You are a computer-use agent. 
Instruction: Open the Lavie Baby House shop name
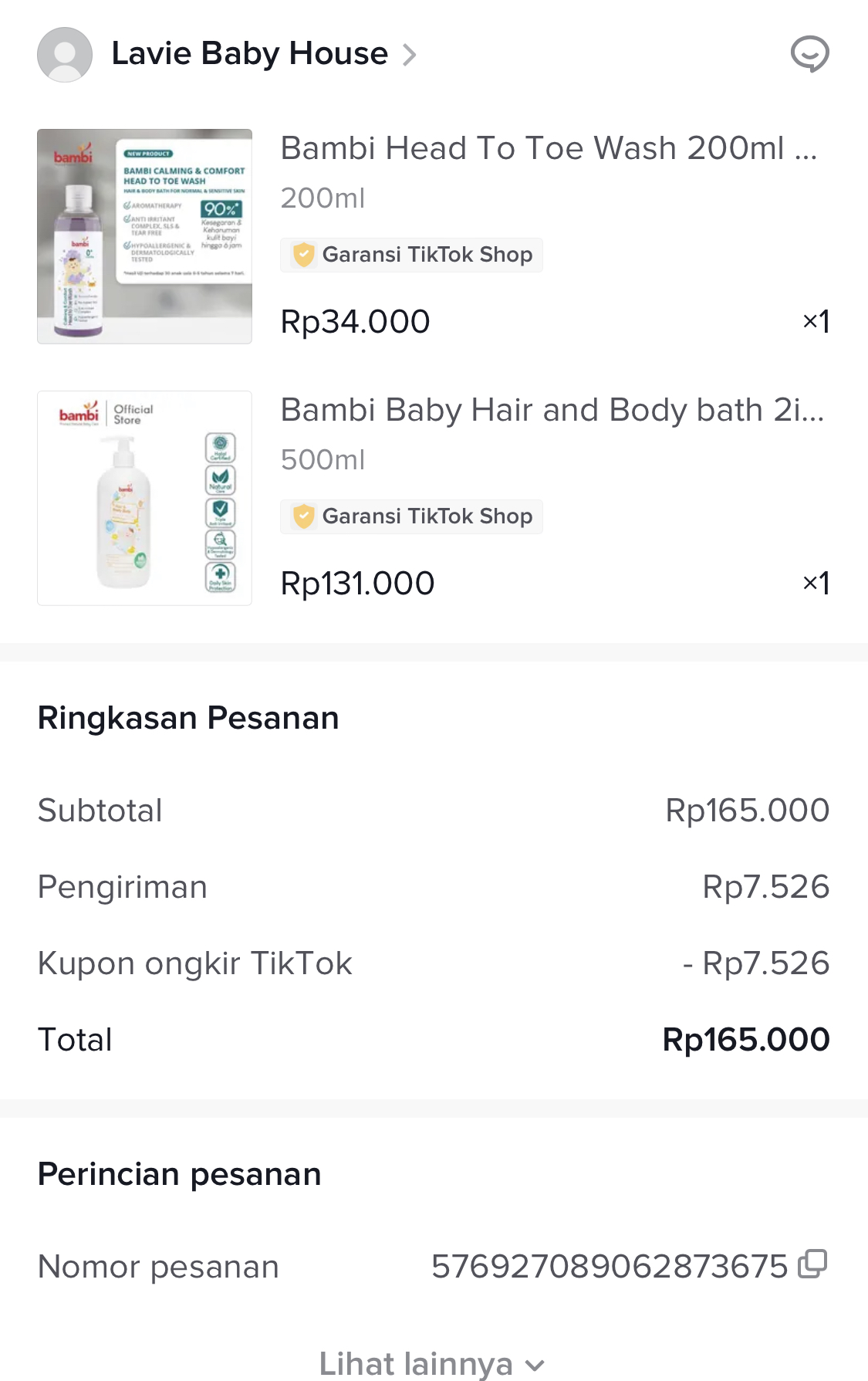(x=249, y=54)
